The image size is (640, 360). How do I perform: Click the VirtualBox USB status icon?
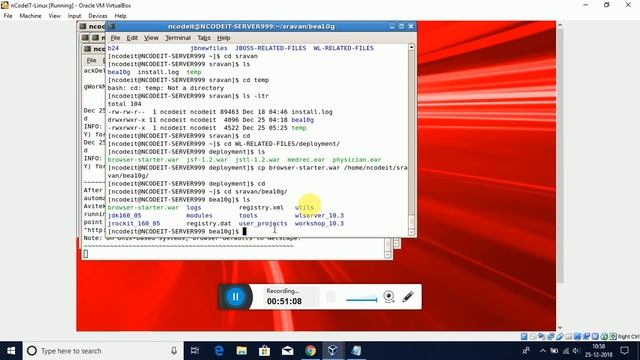pyautogui.click(x=560, y=336)
